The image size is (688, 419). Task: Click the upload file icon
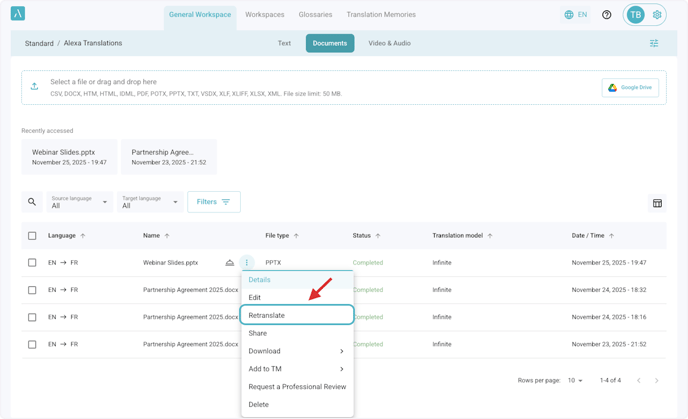(35, 87)
